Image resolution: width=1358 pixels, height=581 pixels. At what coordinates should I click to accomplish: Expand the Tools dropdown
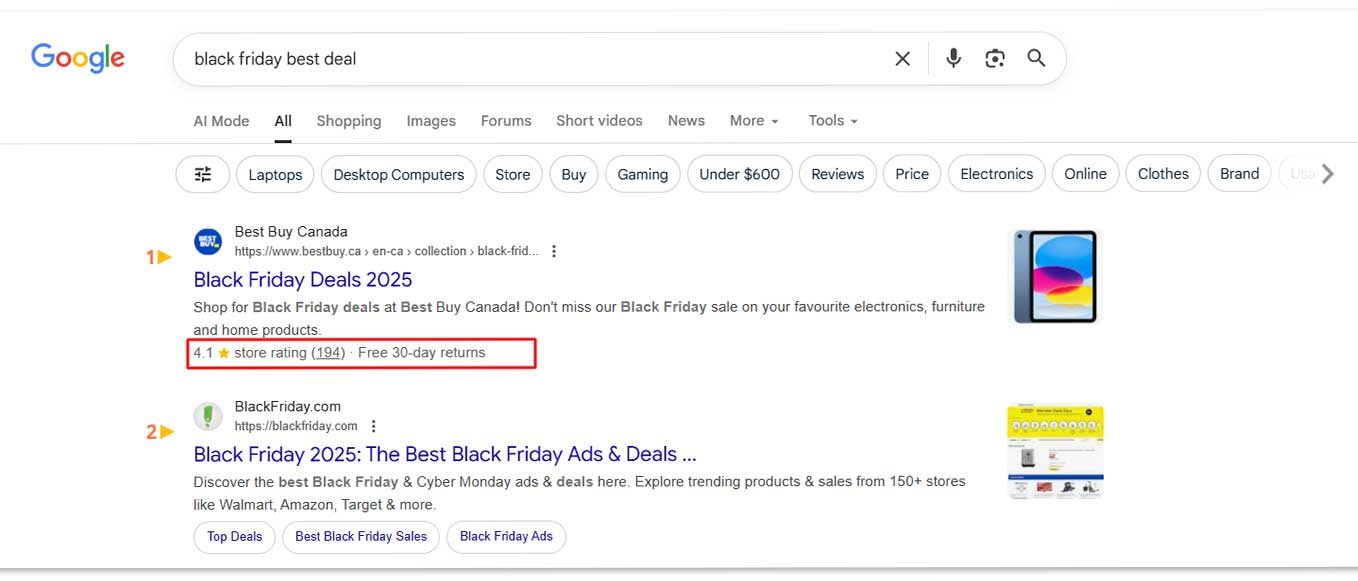click(x=832, y=121)
